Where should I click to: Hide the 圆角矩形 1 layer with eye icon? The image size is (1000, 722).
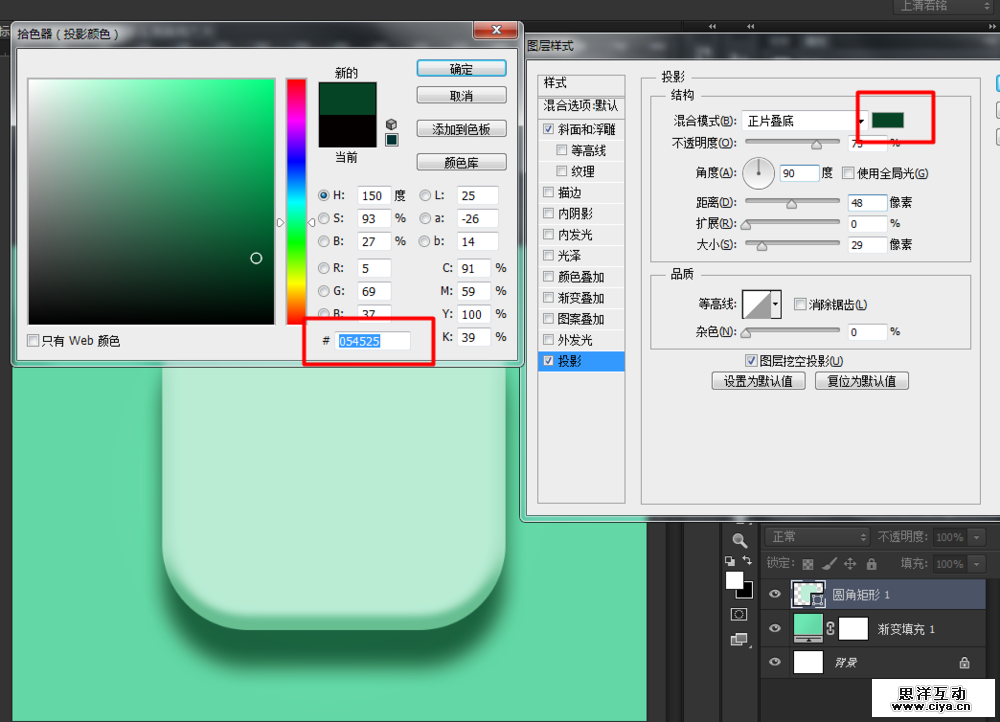[x=775, y=594]
